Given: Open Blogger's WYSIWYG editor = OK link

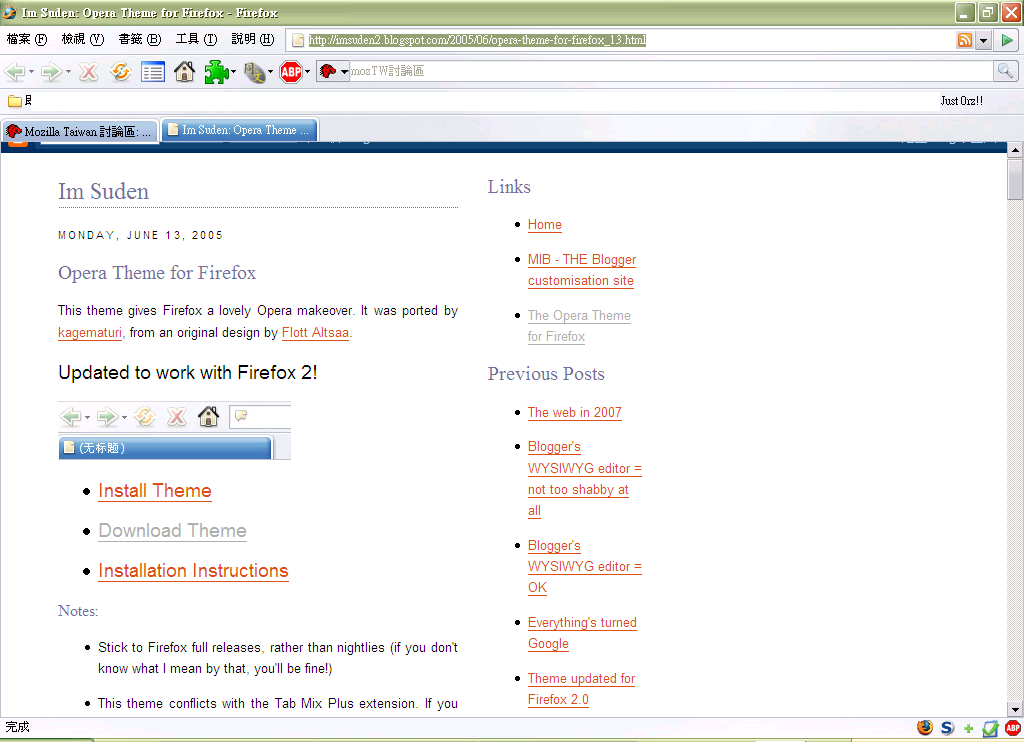Looking at the screenshot, I should click(584, 566).
